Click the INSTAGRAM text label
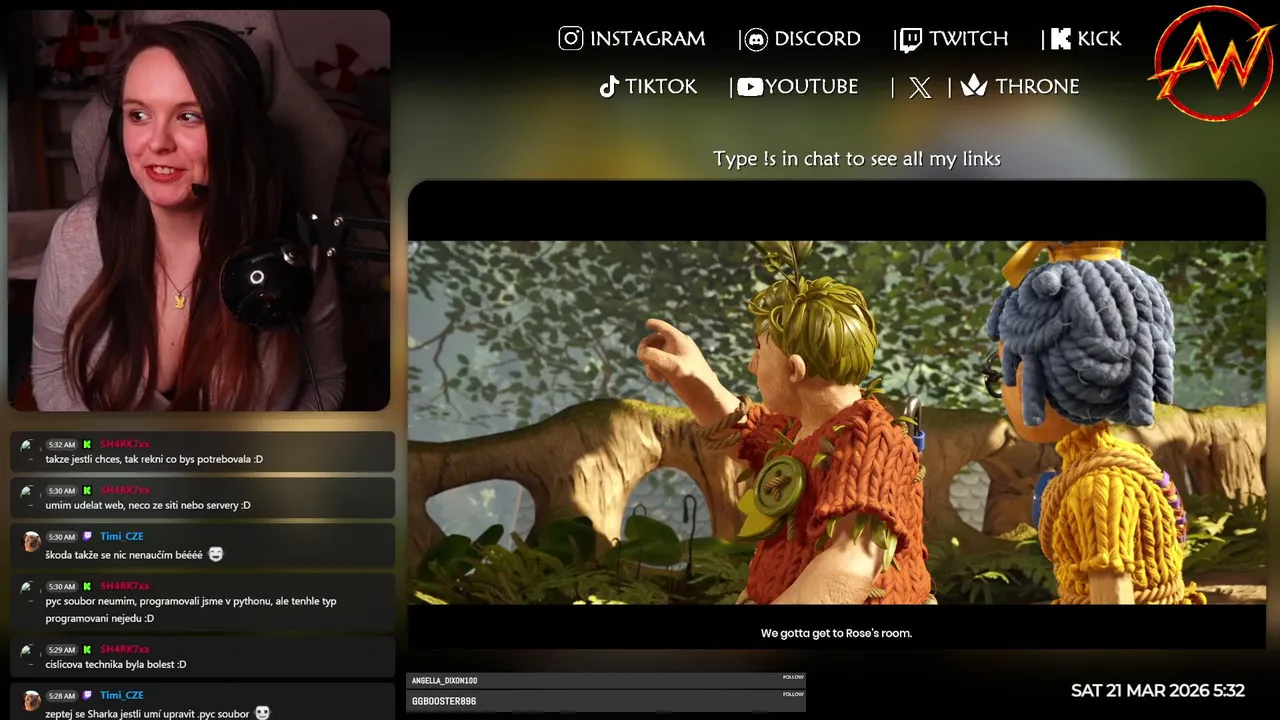The width and height of the screenshot is (1280, 720). point(647,39)
